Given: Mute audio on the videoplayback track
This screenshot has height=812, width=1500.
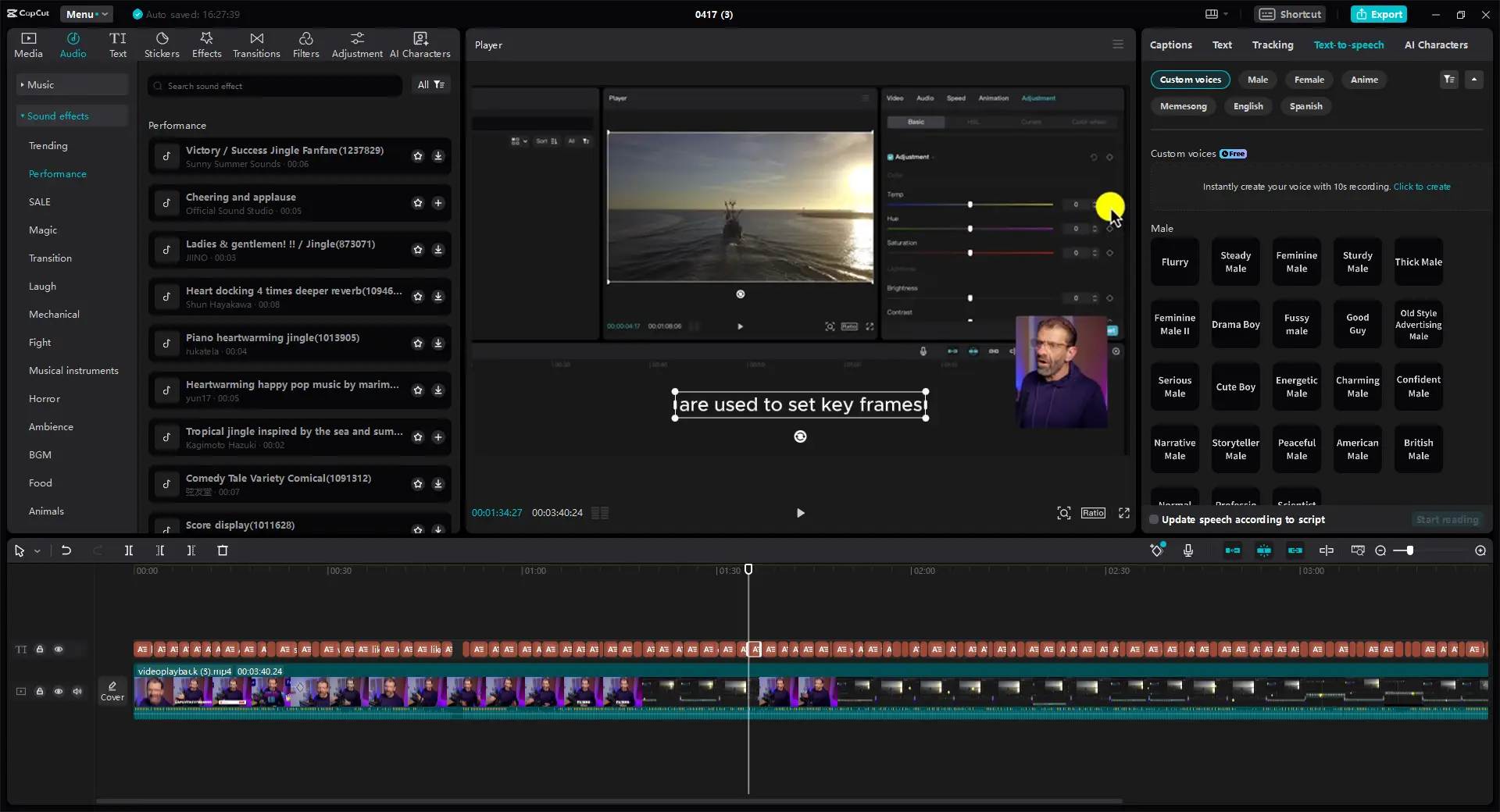Looking at the screenshot, I should tap(77, 692).
